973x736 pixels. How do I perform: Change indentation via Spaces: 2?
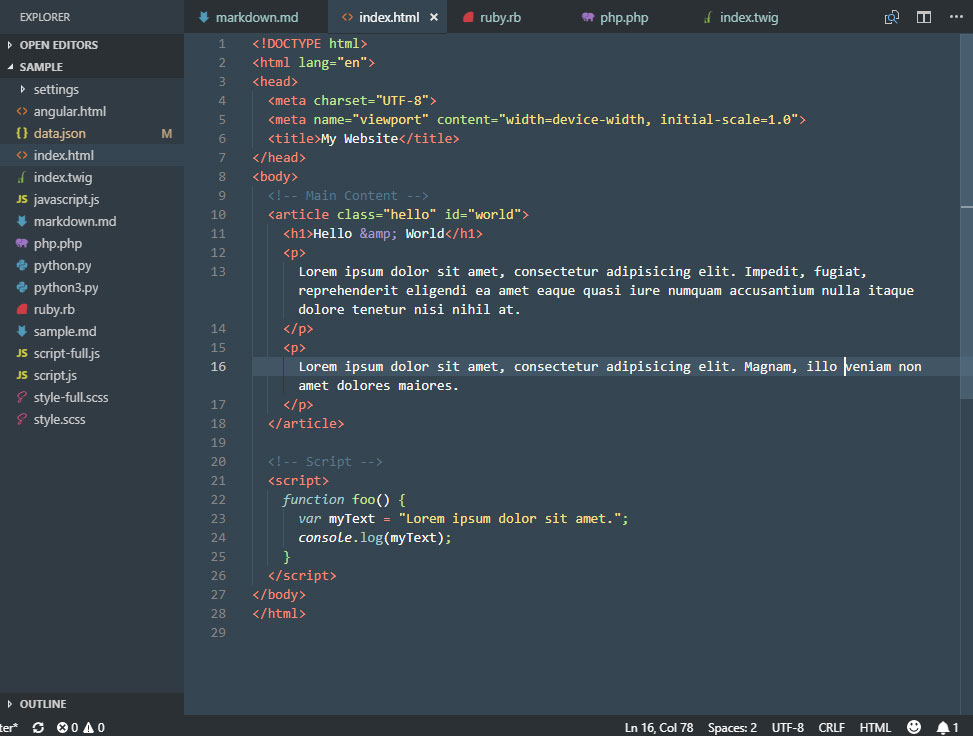tap(732, 727)
